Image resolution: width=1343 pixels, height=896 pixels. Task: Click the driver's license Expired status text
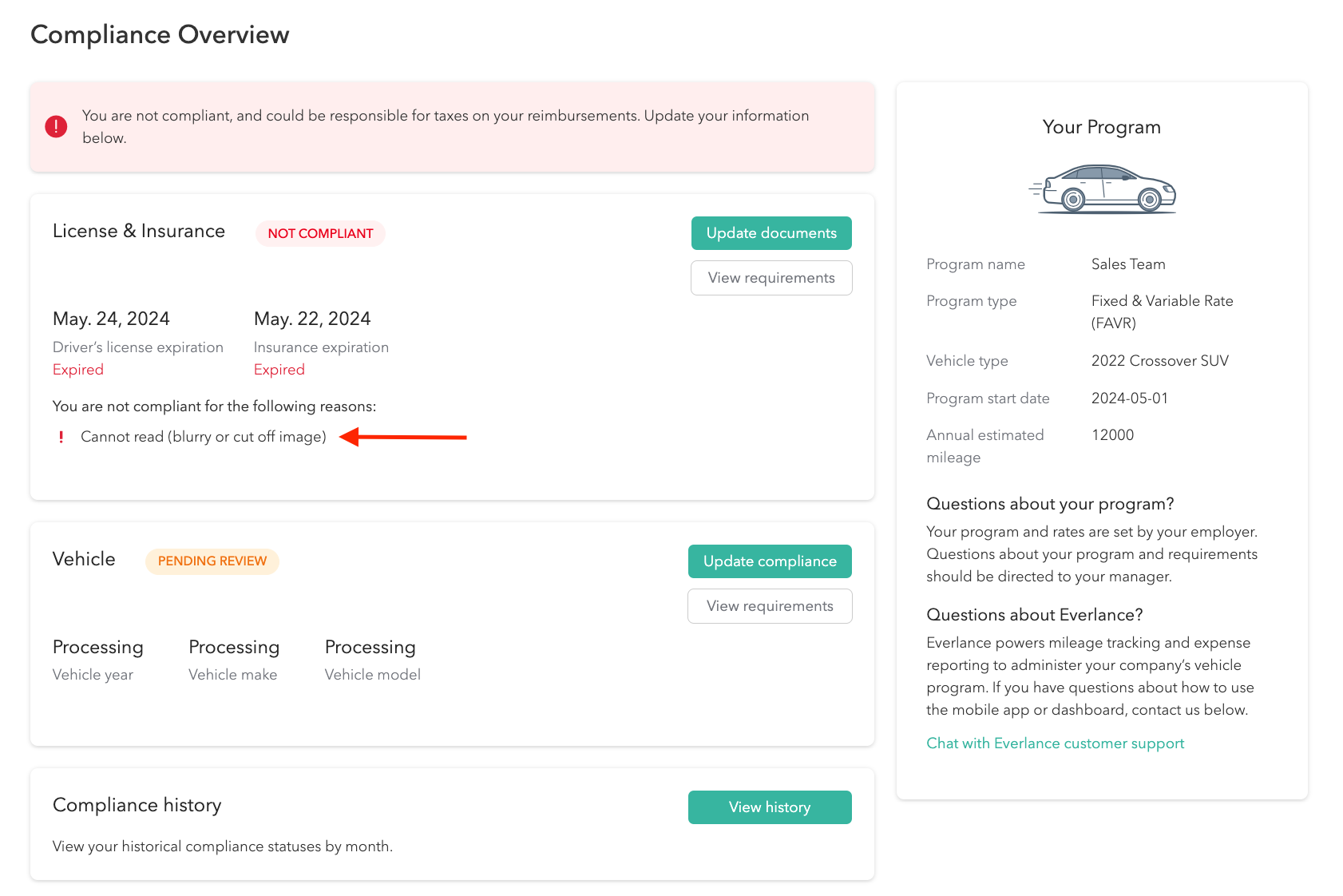click(x=78, y=370)
